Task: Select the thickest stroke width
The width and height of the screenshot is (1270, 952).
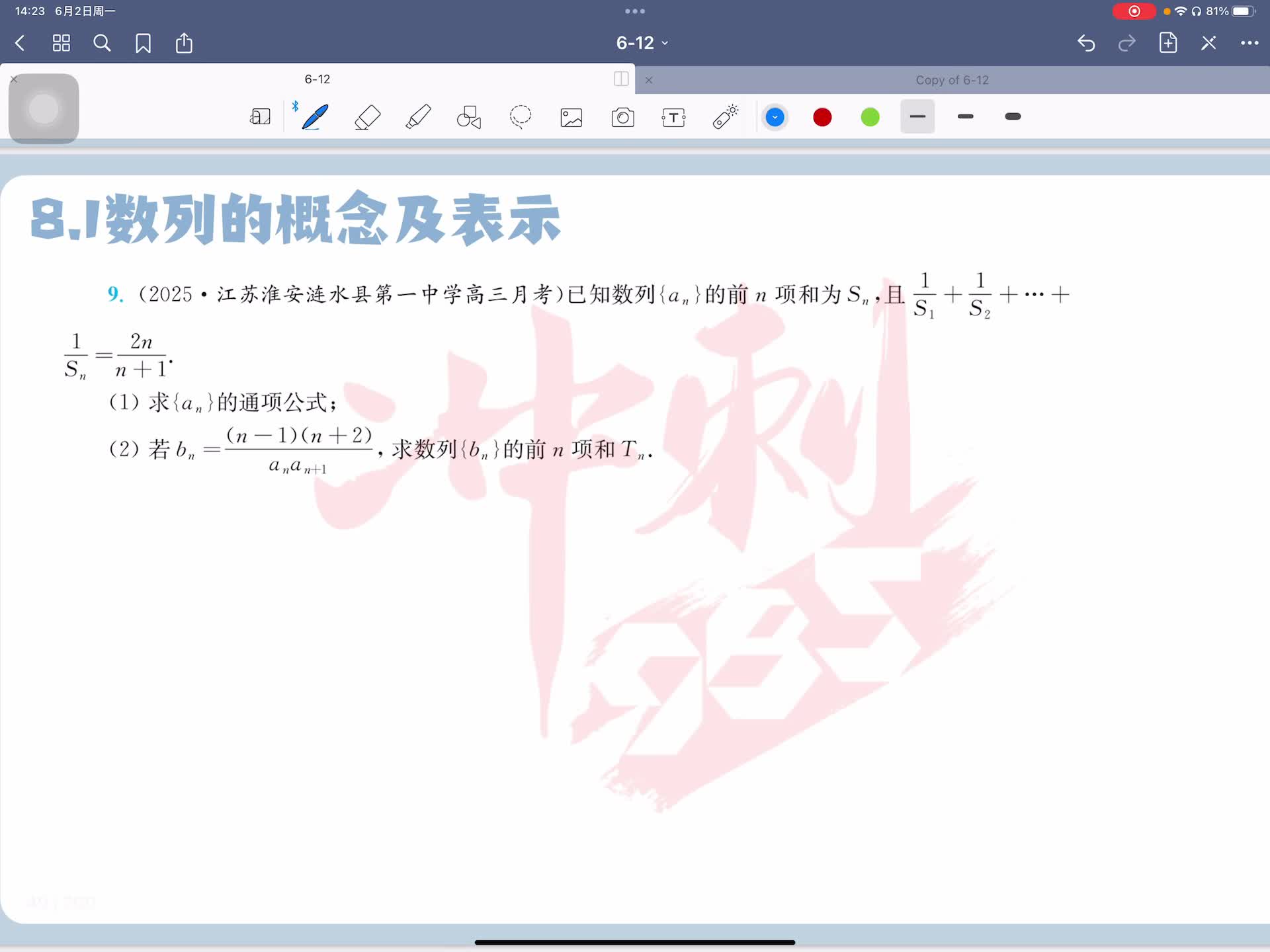Action: pyautogui.click(x=1013, y=117)
